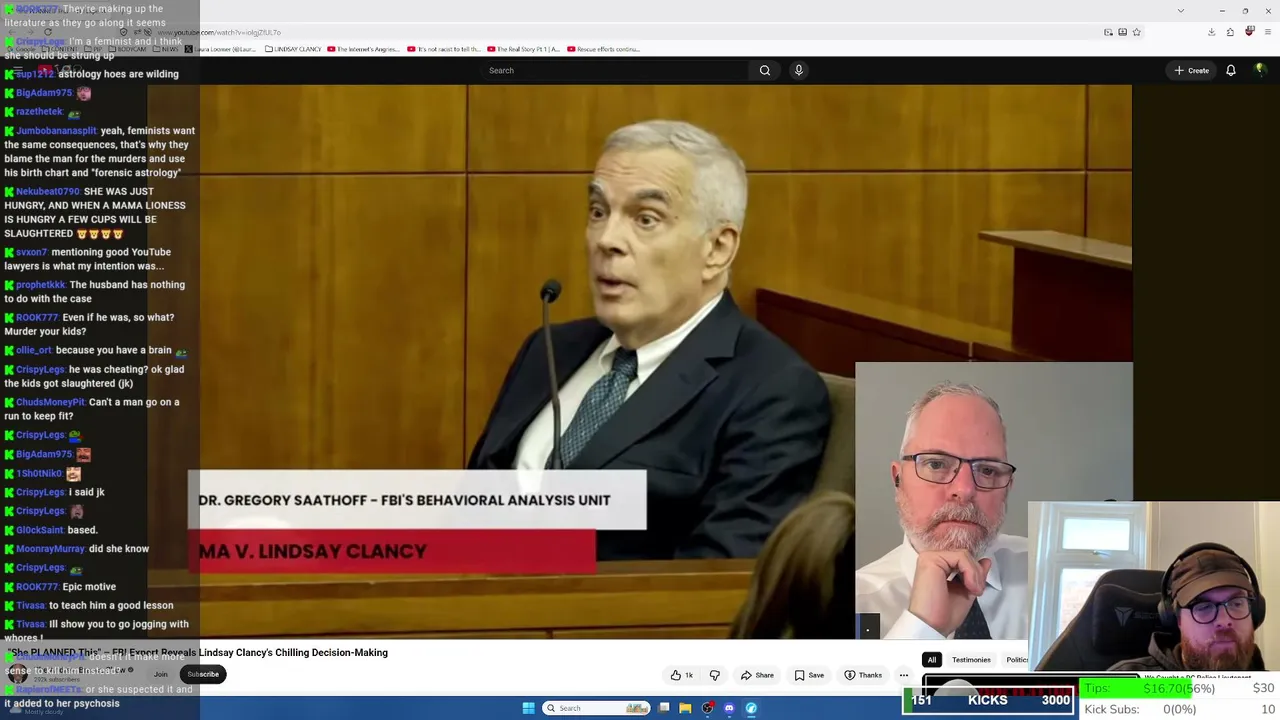Open the YouTube account avatar menu
Image resolution: width=1280 pixels, height=720 pixels.
coord(1260,70)
